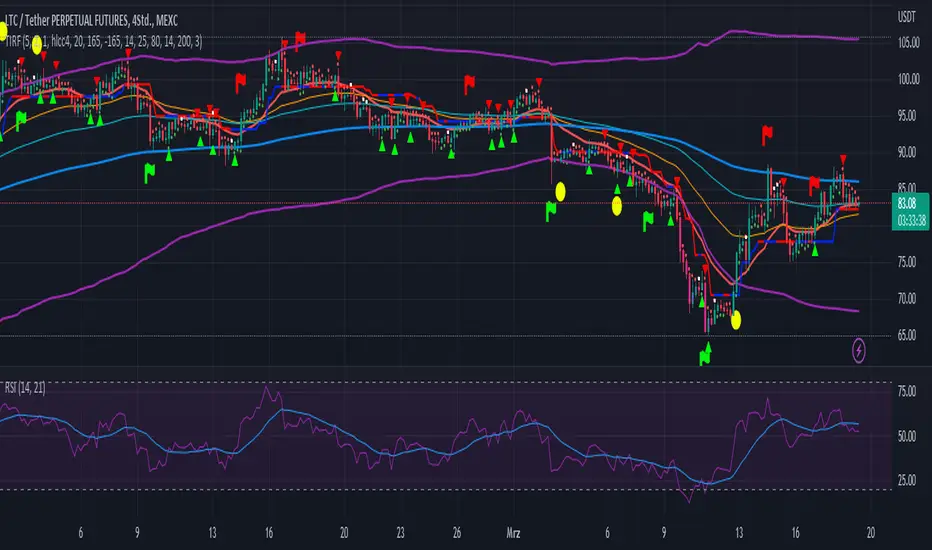Click the 65.00 level on the price scale
This screenshot has height=550, width=932.
click(906, 335)
